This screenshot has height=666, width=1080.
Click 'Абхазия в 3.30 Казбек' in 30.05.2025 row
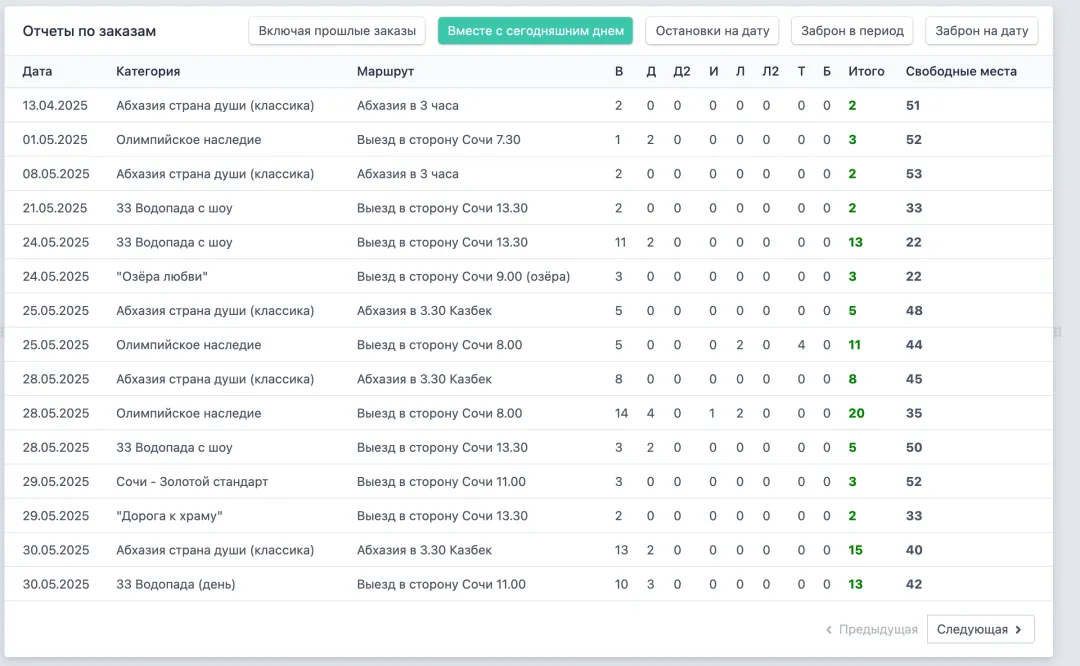(x=424, y=550)
